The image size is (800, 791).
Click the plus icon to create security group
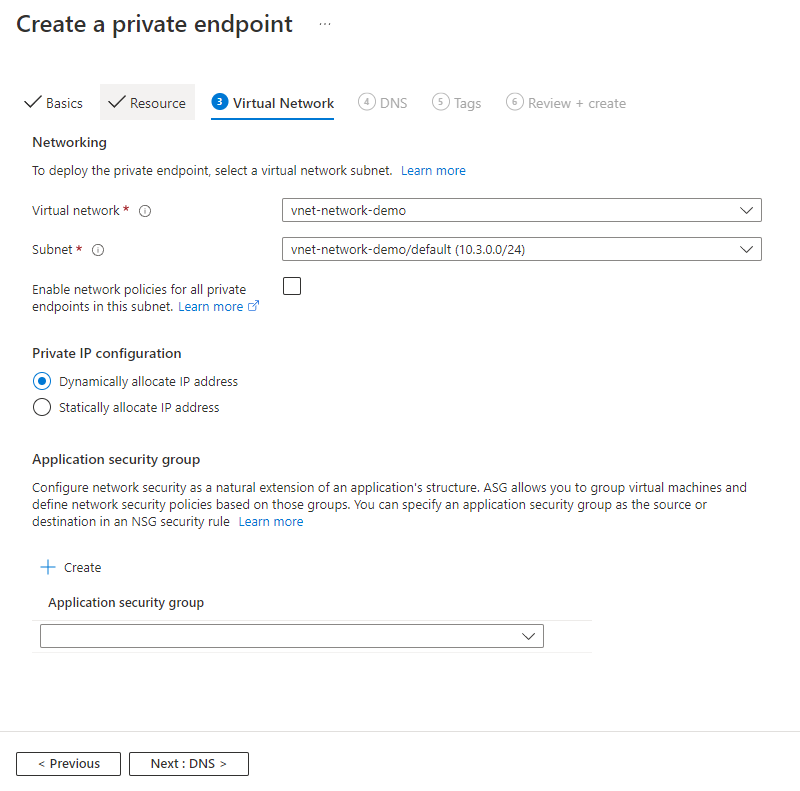tap(48, 567)
